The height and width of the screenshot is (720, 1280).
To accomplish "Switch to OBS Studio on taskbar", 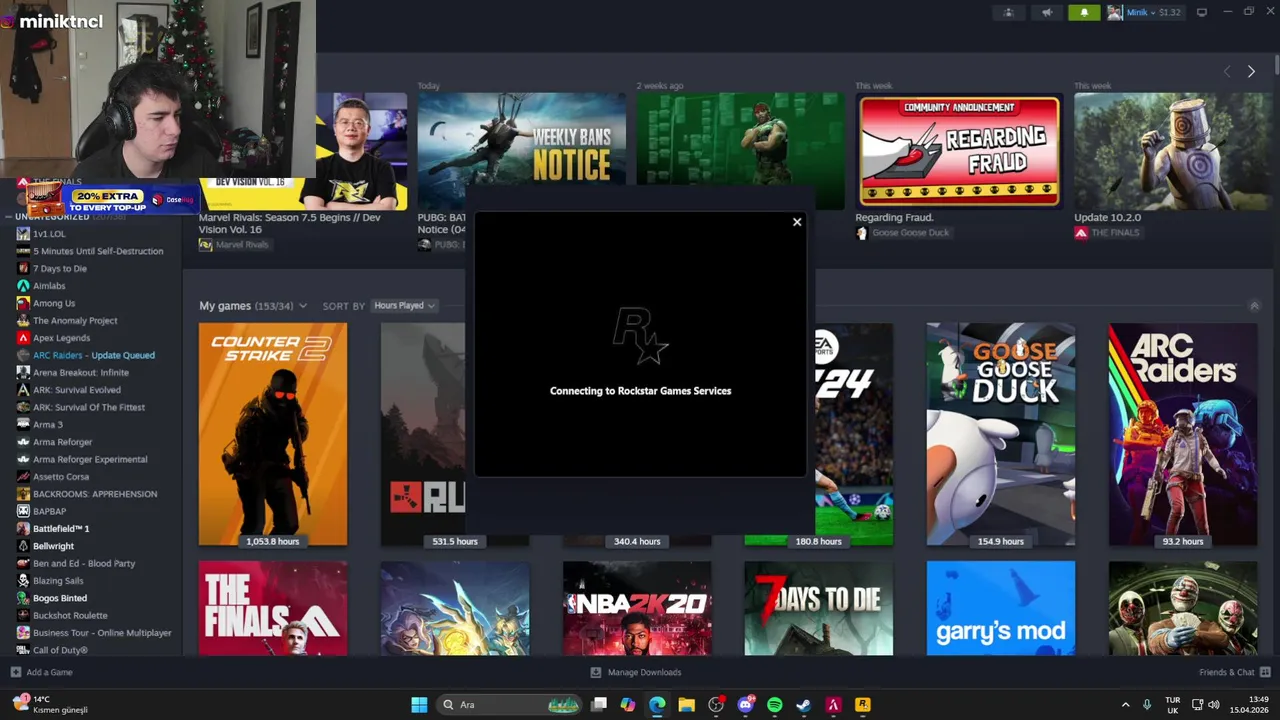I will pyautogui.click(x=716, y=705).
